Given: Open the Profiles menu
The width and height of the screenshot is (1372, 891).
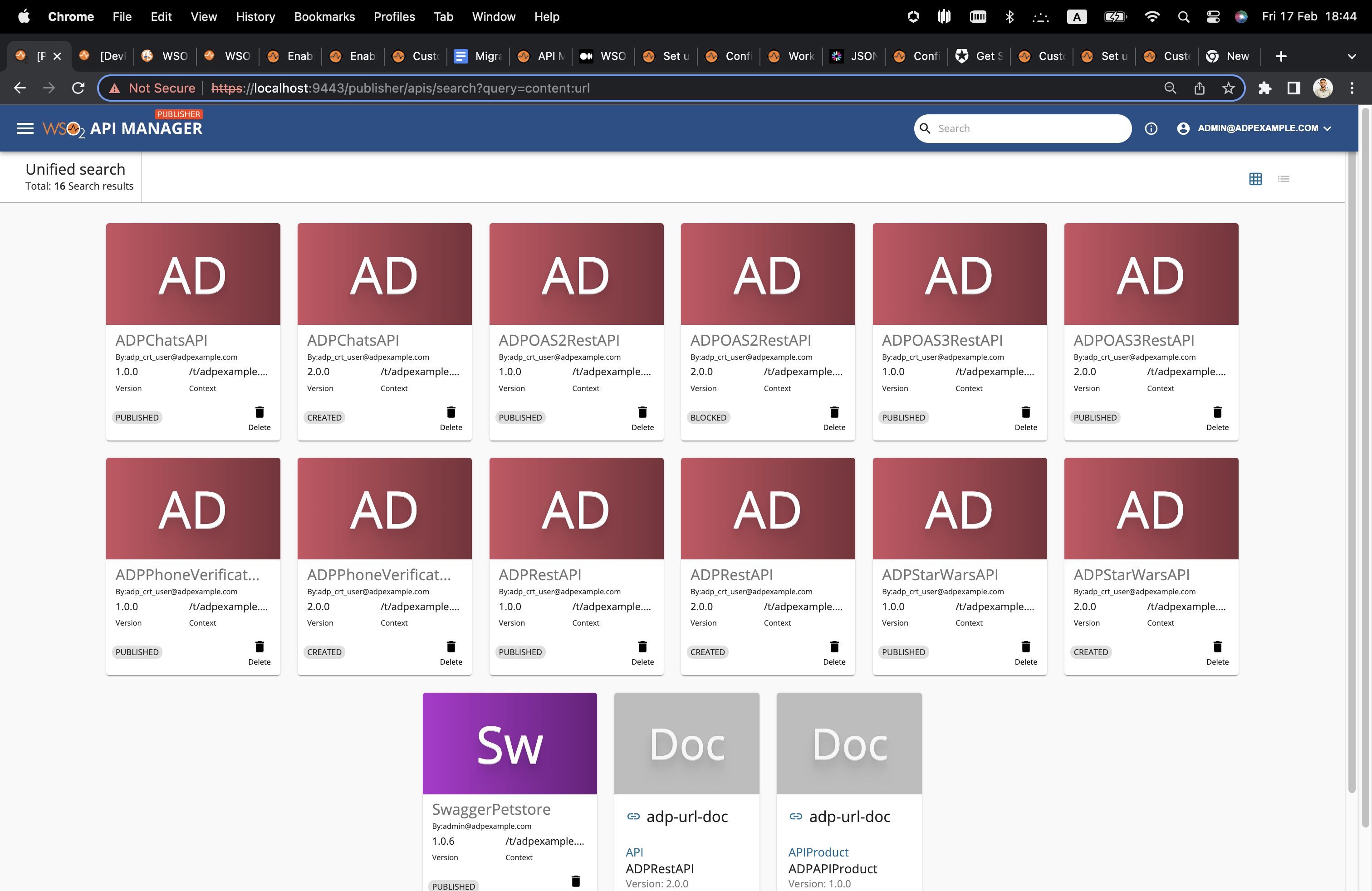Looking at the screenshot, I should pyautogui.click(x=394, y=16).
